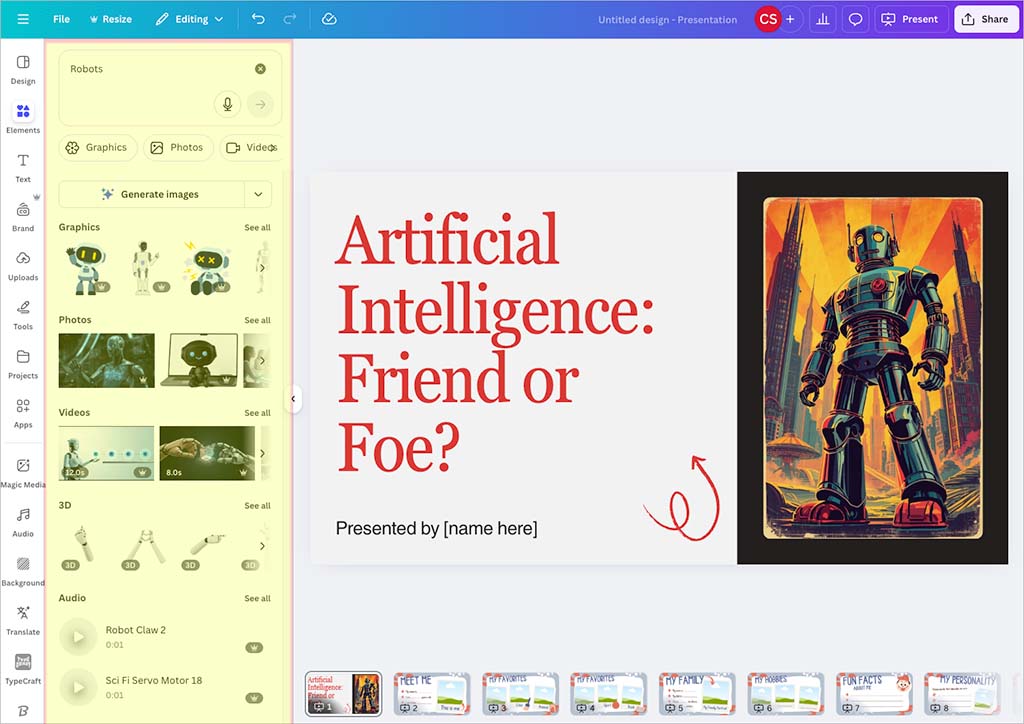Open Magic Media in the sidebar
This screenshot has height=724, width=1024.
(22, 470)
